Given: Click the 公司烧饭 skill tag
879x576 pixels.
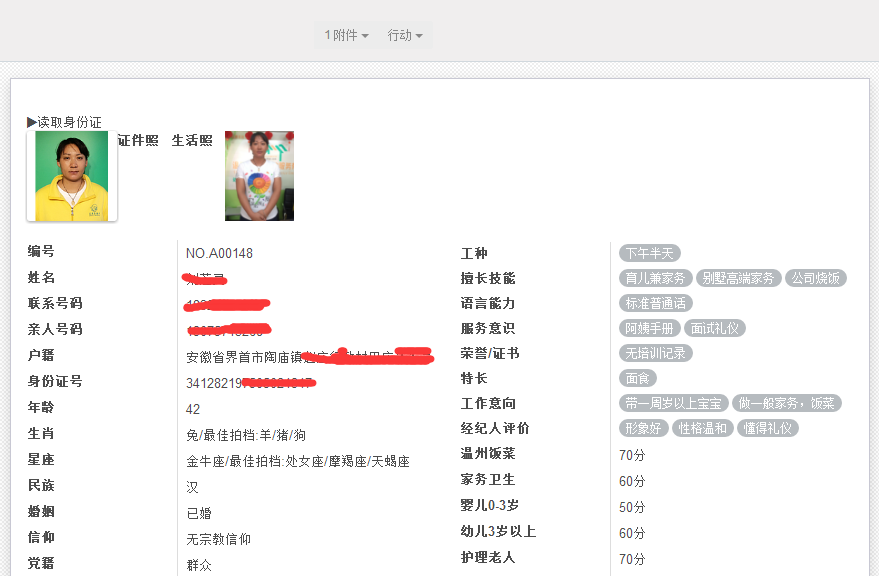Looking at the screenshot, I should click(x=815, y=278).
